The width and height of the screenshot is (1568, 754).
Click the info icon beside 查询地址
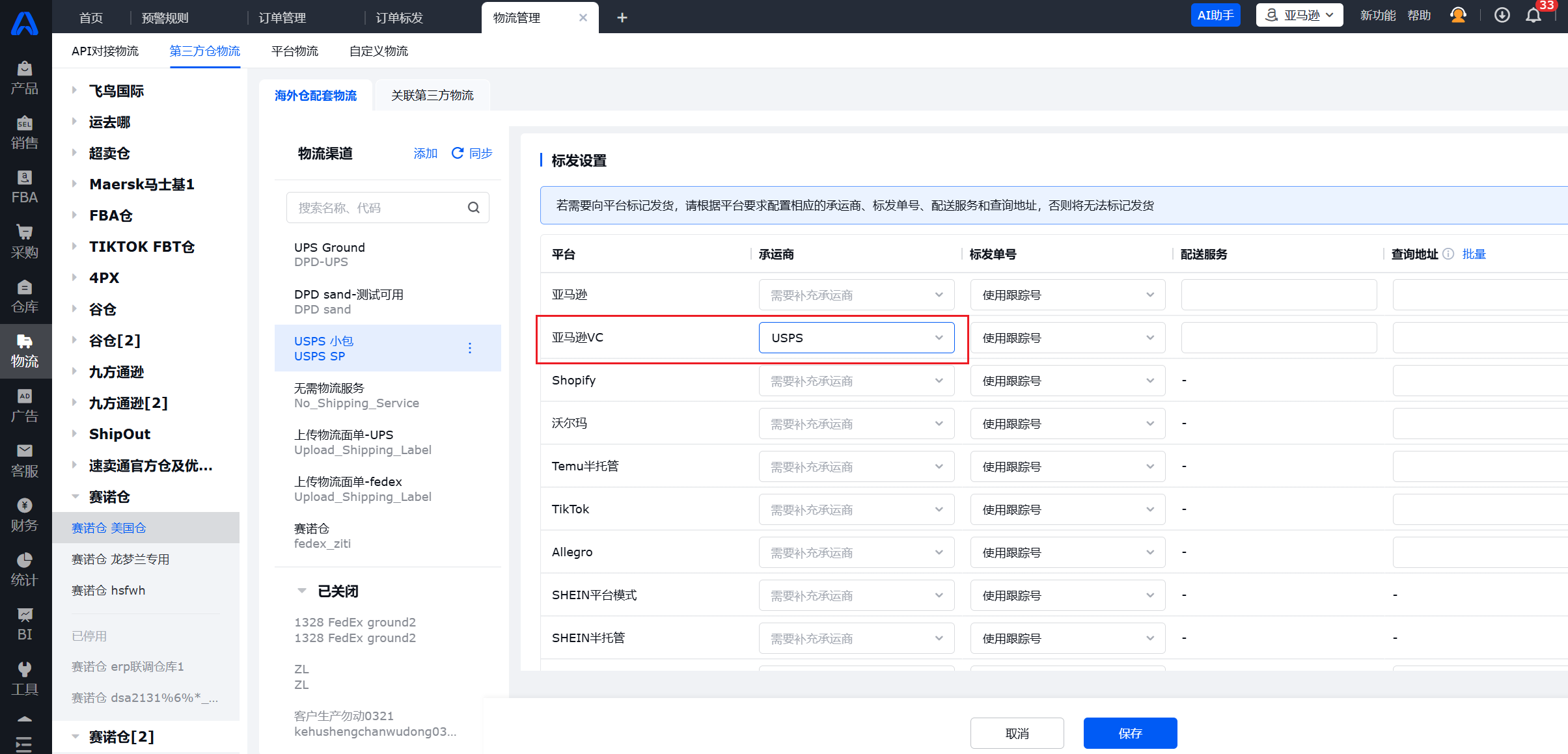pos(1448,254)
